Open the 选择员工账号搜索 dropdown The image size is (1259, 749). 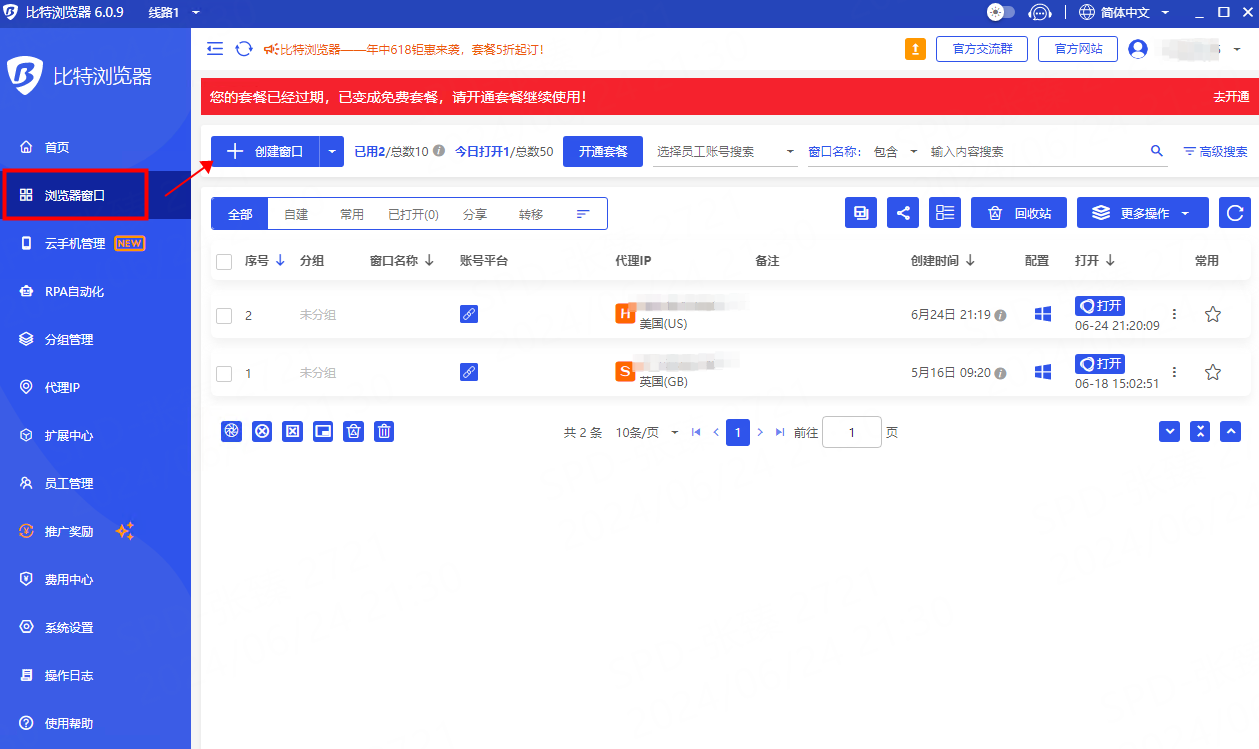(x=724, y=152)
